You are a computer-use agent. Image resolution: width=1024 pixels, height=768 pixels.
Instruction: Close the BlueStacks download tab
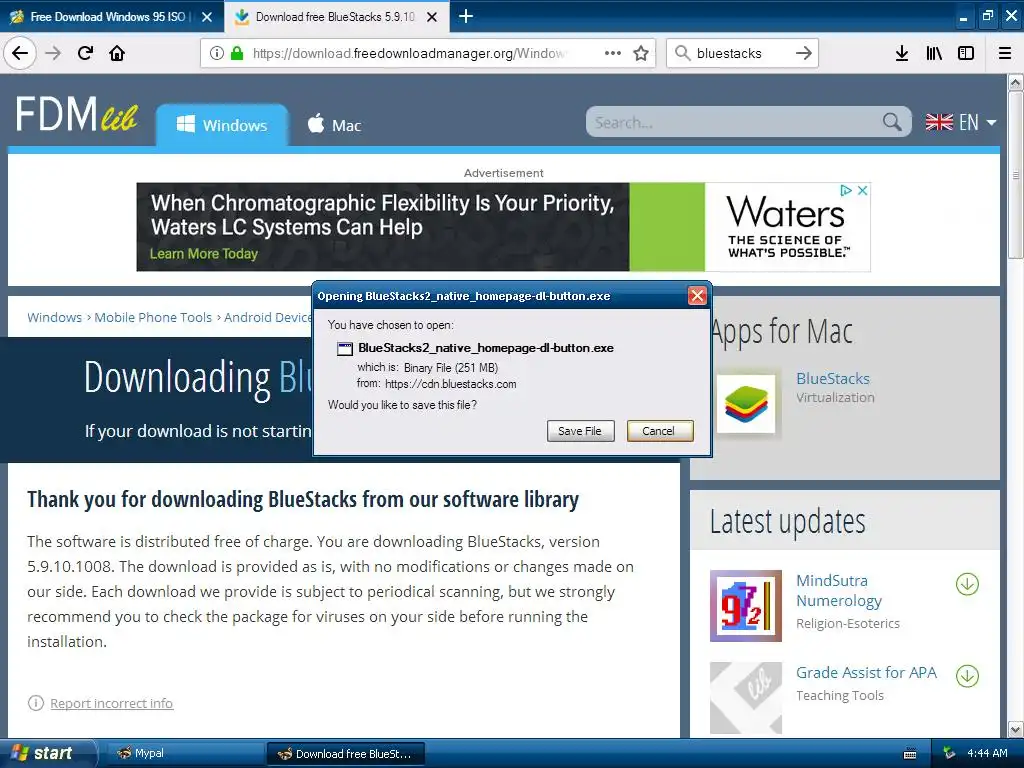click(x=432, y=17)
